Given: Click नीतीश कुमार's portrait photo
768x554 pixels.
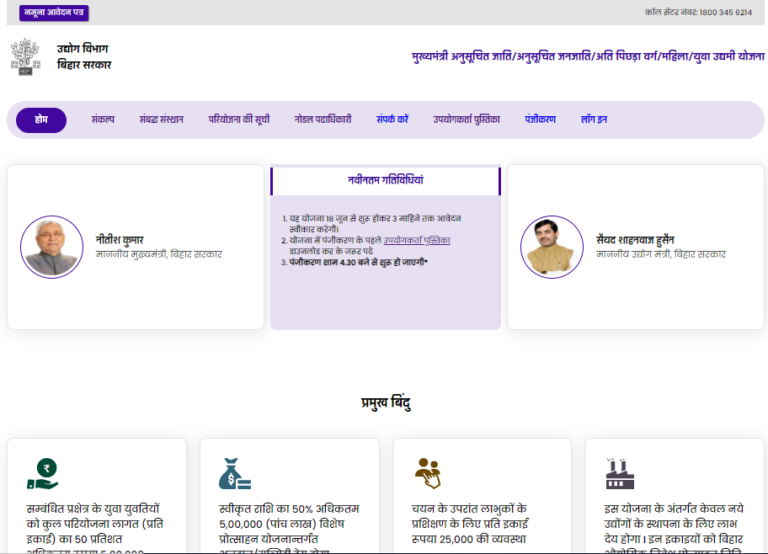Looking at the screenshot, I should point(52,247).
